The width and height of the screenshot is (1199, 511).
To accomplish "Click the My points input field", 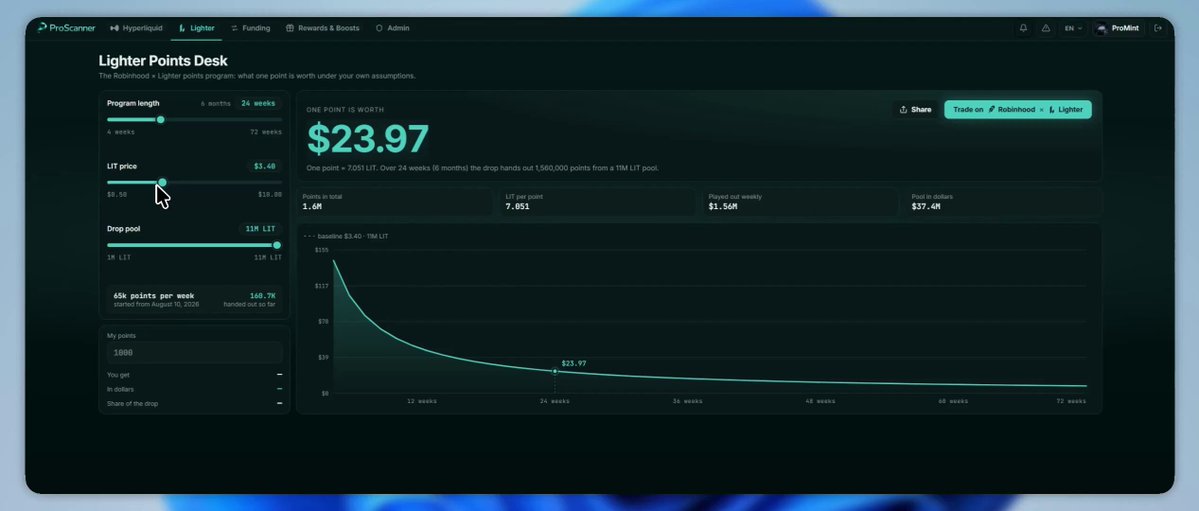I will (195, 353).
